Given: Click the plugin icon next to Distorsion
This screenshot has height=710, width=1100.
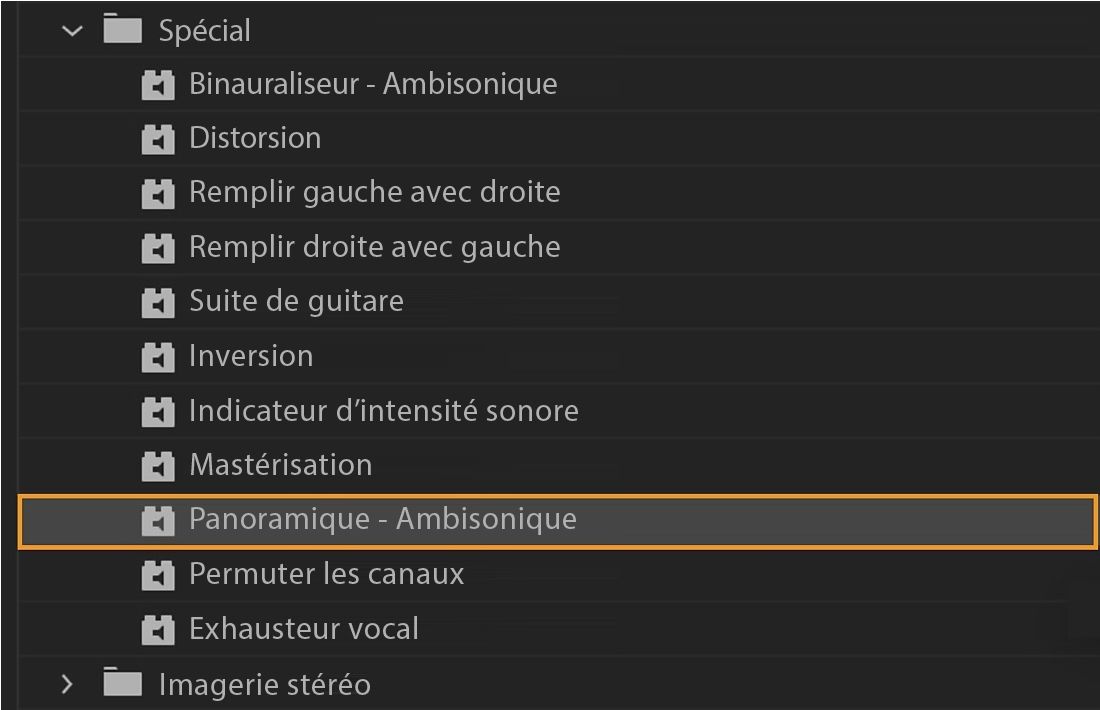Looking at the screenshot, I should coord(158,138).
